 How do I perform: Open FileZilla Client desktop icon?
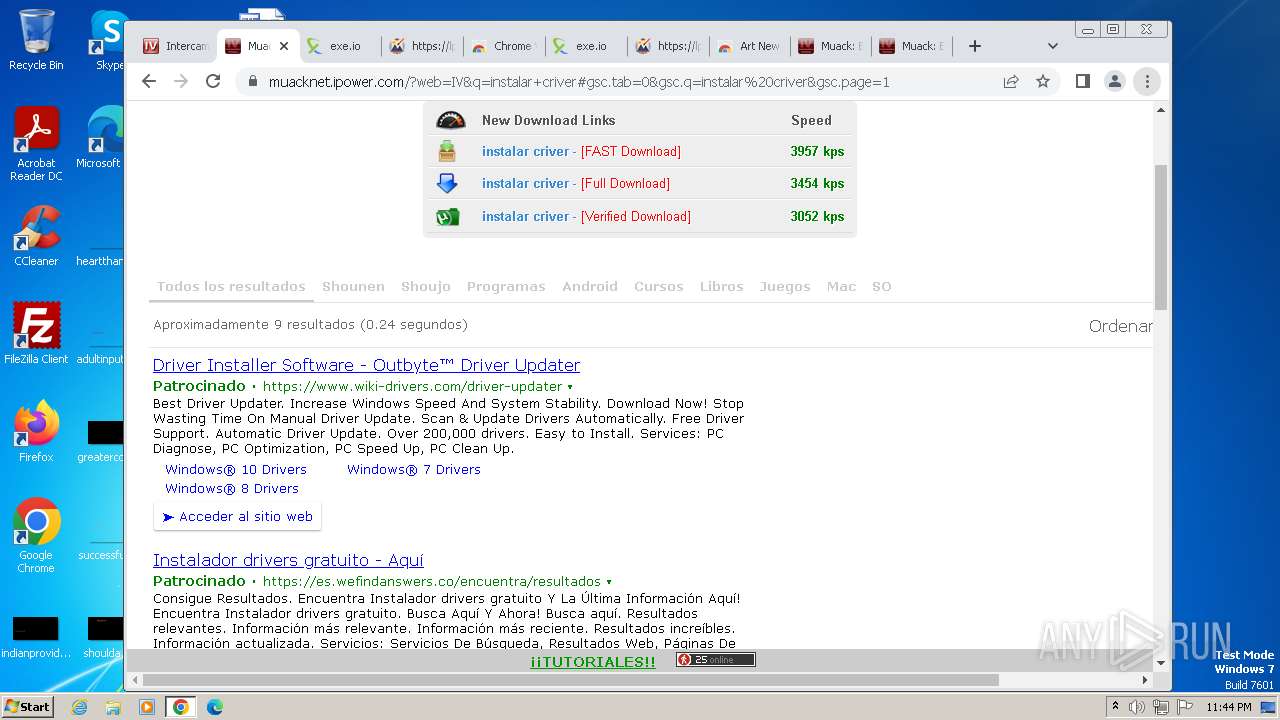[x=36, y=334]
